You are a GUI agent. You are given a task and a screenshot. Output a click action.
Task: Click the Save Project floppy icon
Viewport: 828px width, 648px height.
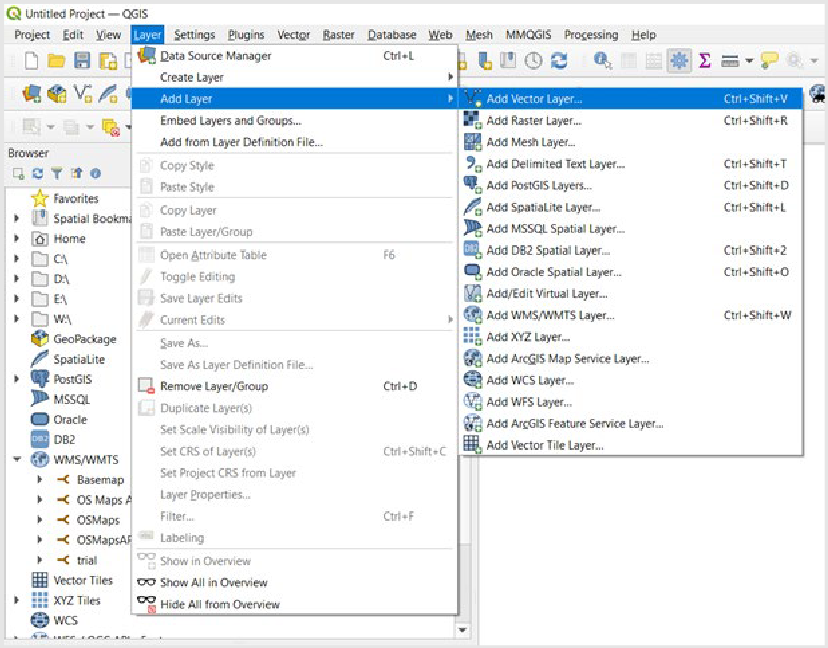click(82, 61)
